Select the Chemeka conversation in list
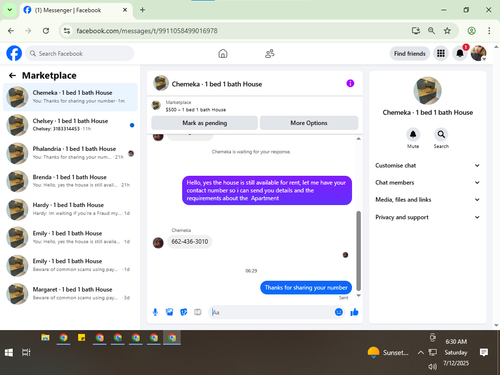 click(x=70, y=97)
